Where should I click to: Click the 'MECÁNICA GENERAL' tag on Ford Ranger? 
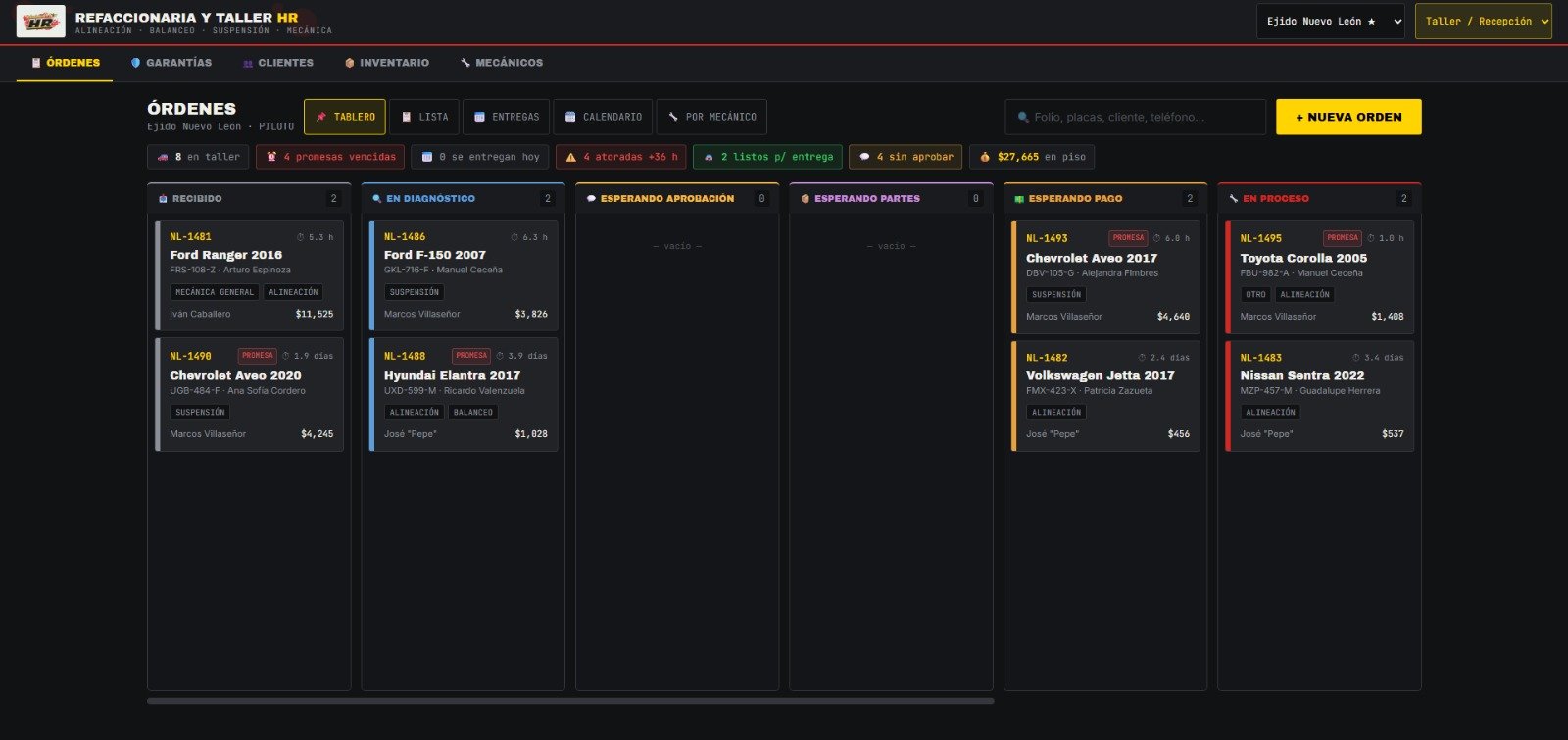coord(215,292)
